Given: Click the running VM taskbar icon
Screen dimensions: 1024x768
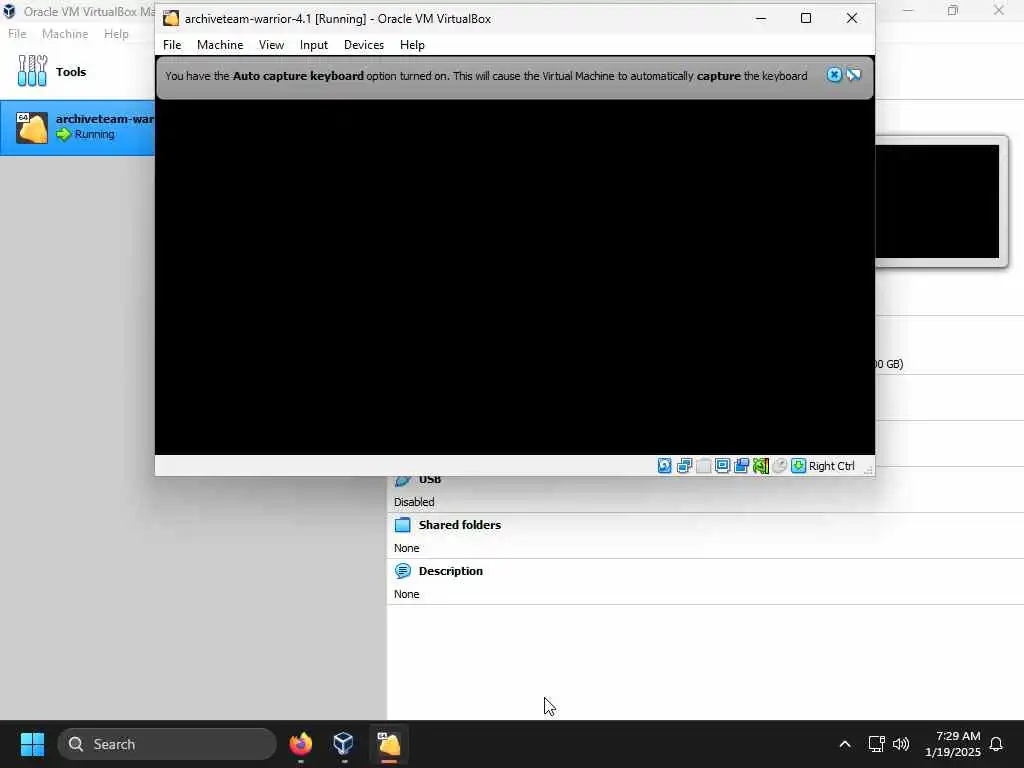Looking at the screenshot, I should click(x=389, y=744).
